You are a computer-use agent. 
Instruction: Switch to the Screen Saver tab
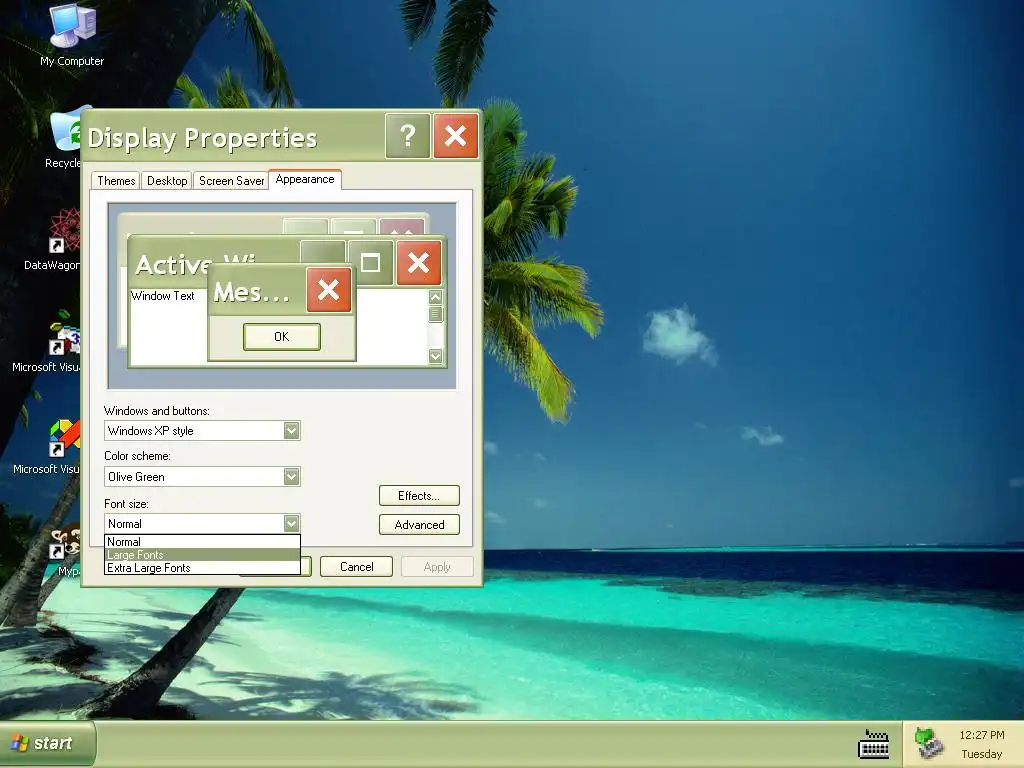pos(231,181)
